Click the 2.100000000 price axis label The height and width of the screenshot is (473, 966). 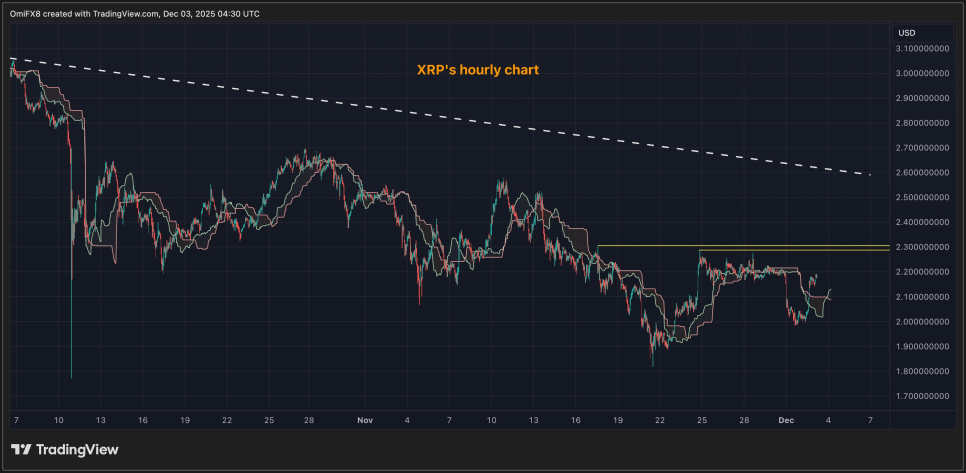(920, 297)
